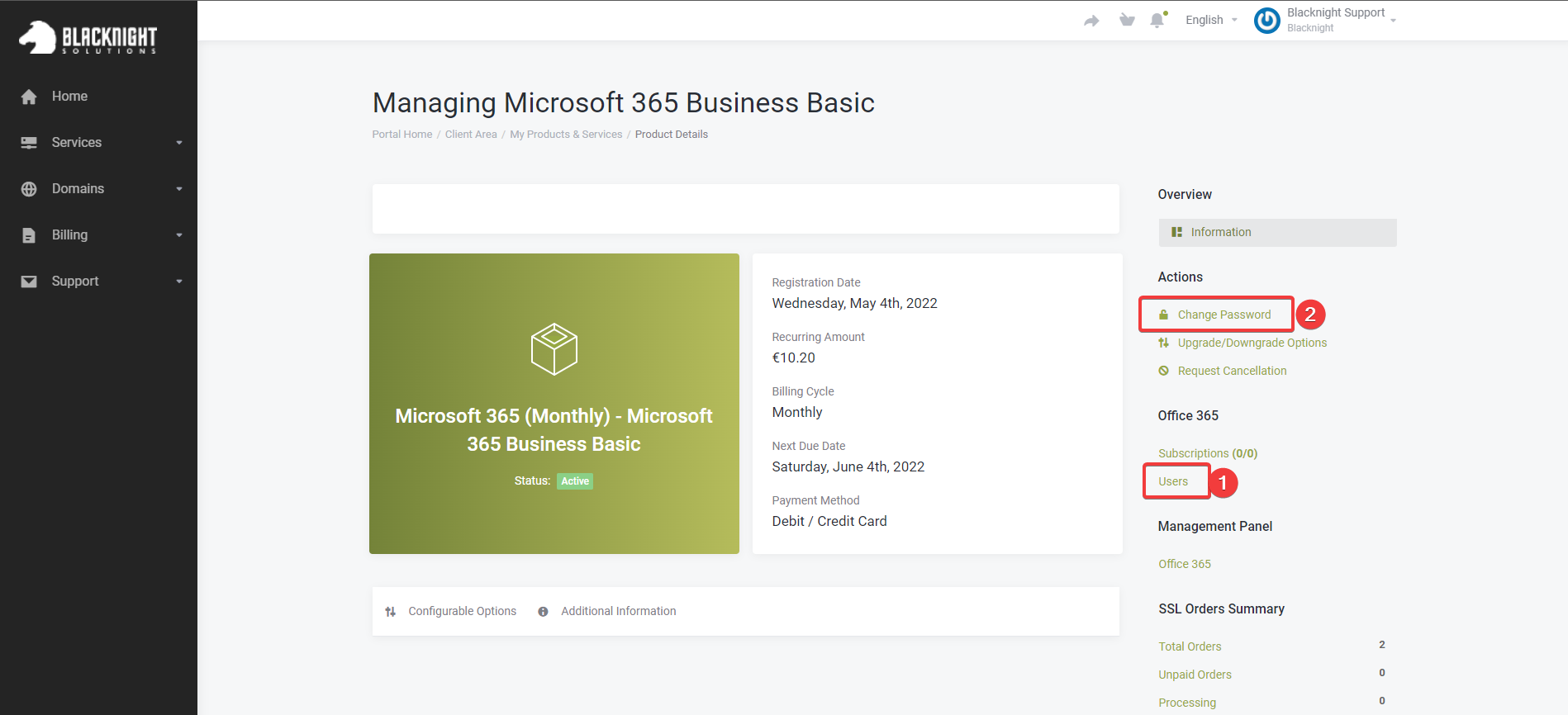The image size is (1568, 715).
Task: Expand the Billing menu arrow
Action: [179, 235]
